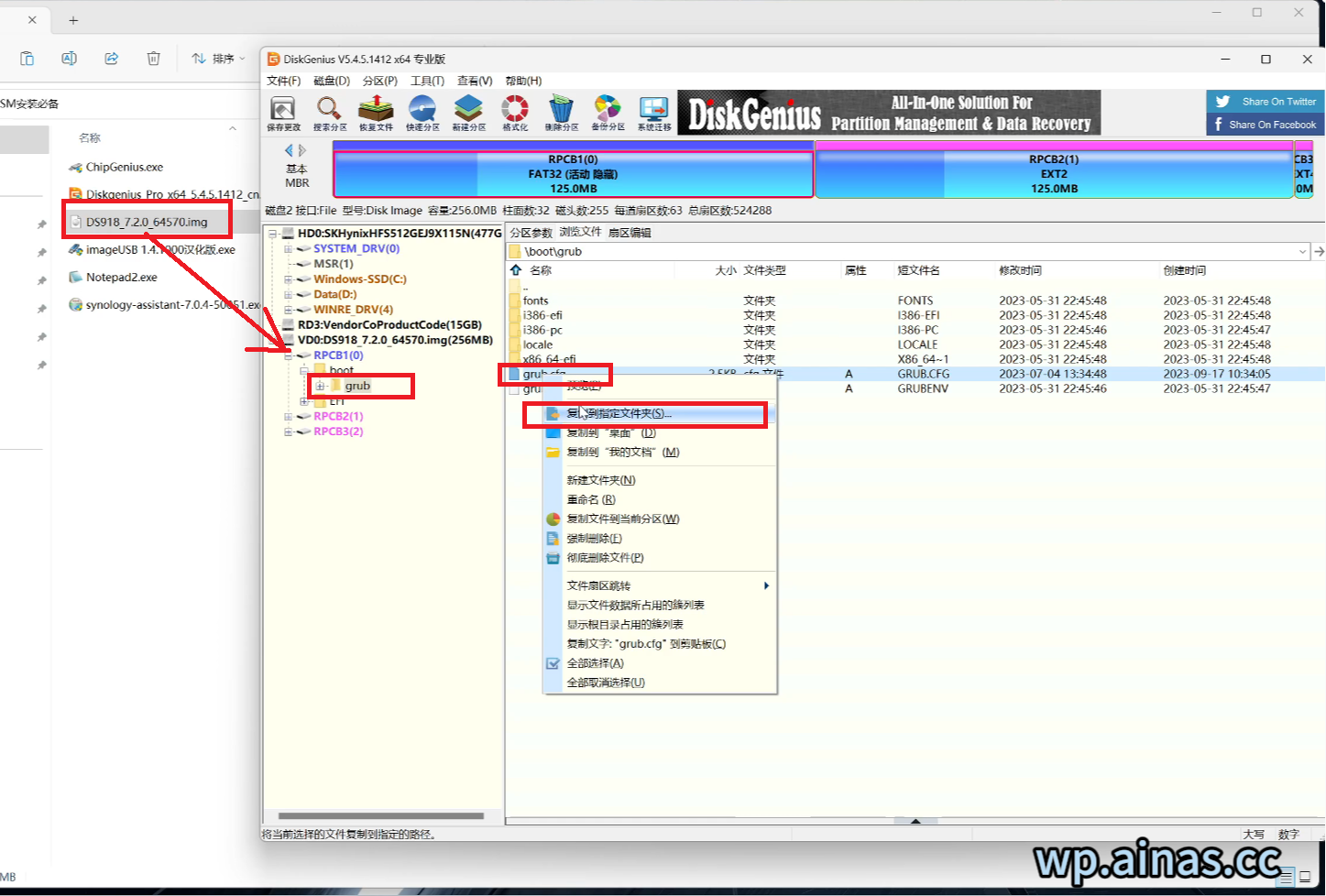Viewport: 1326px width, 896px height.
Task: Click the delete trash icon in the Explorer toolbar
Action: [153, 59]
